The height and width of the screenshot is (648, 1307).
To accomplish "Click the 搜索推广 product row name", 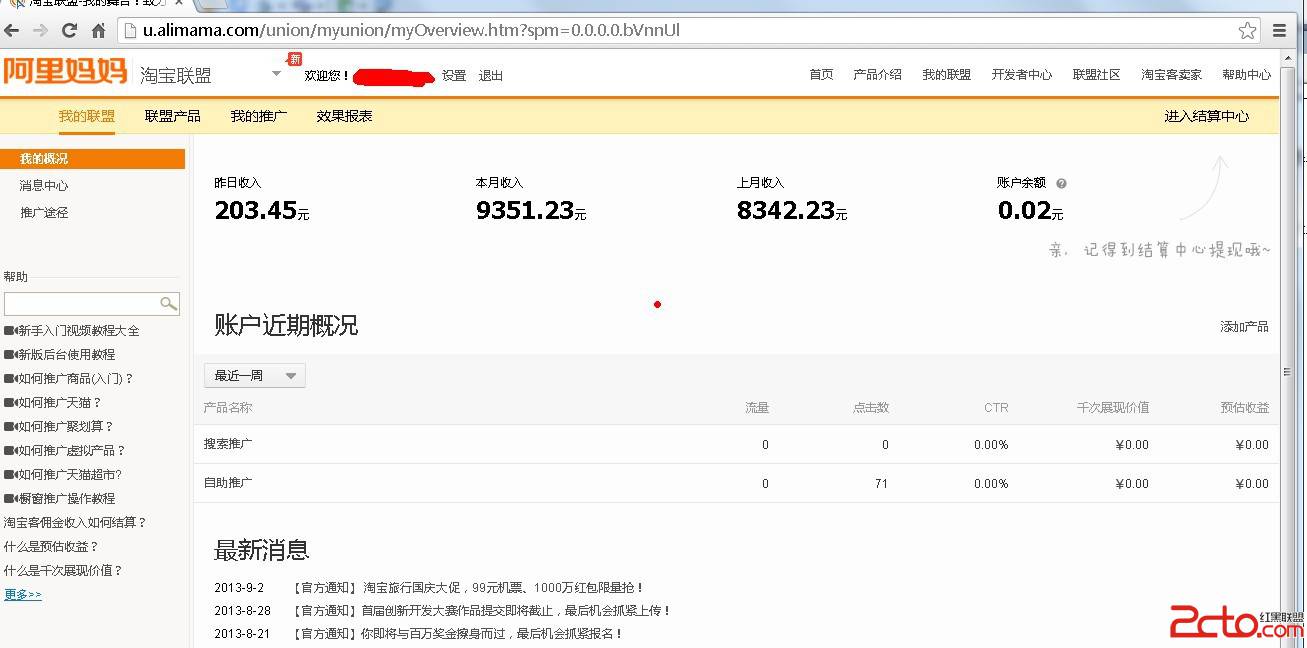I will 228,444.
